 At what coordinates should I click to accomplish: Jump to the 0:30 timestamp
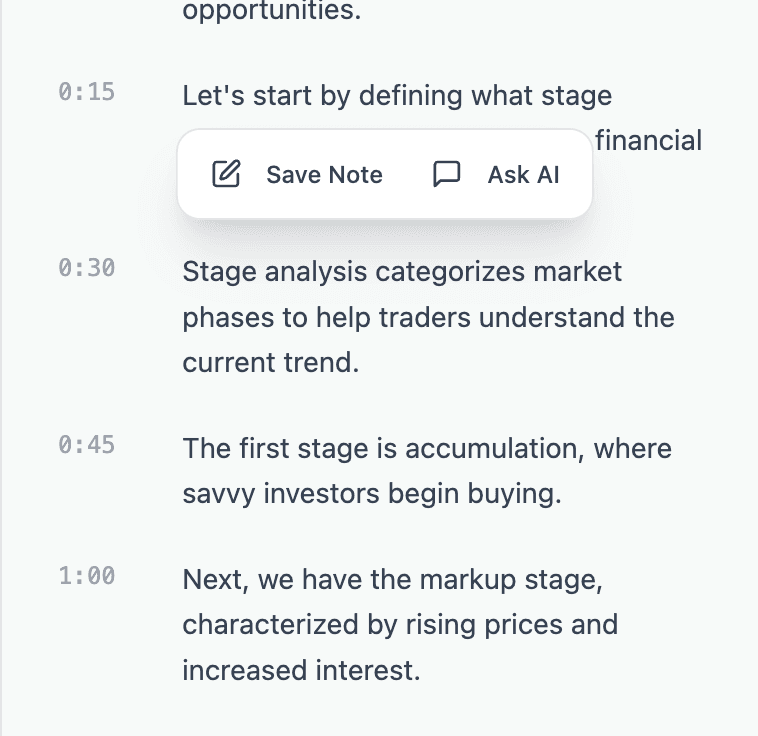tap(87, 268)
